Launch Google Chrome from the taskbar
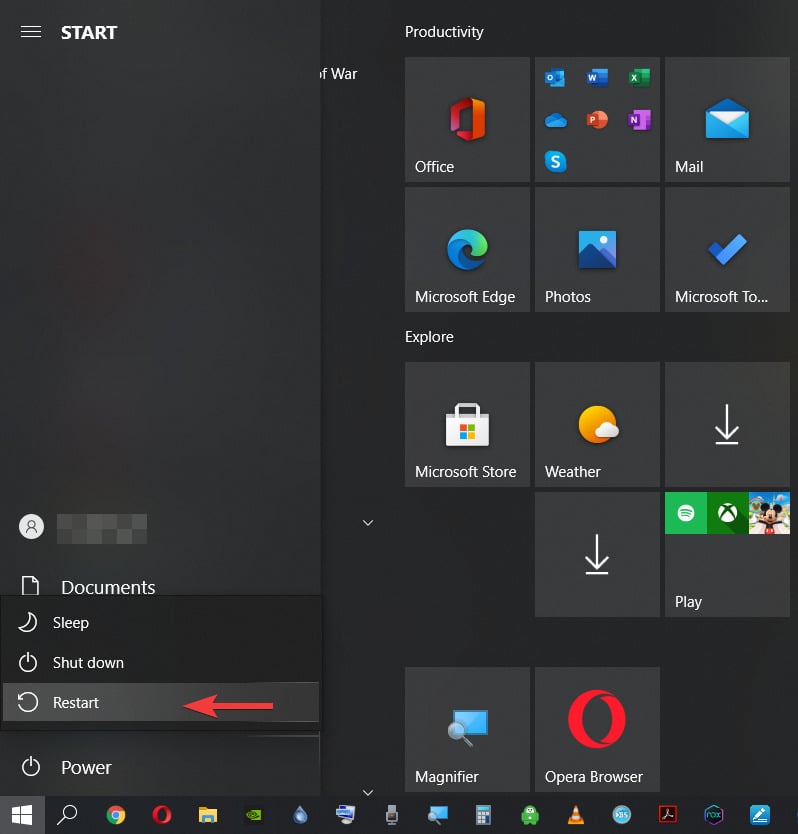The width and height of the screenshot is (798, 834). 115,815
